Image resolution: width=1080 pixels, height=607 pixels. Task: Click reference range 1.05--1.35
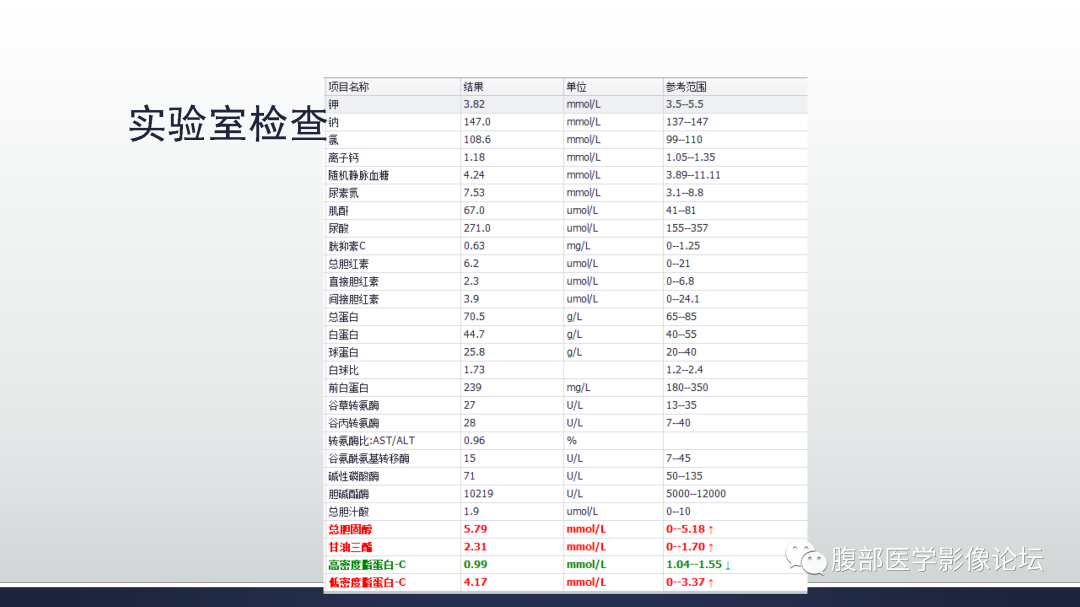click(690, 158)
